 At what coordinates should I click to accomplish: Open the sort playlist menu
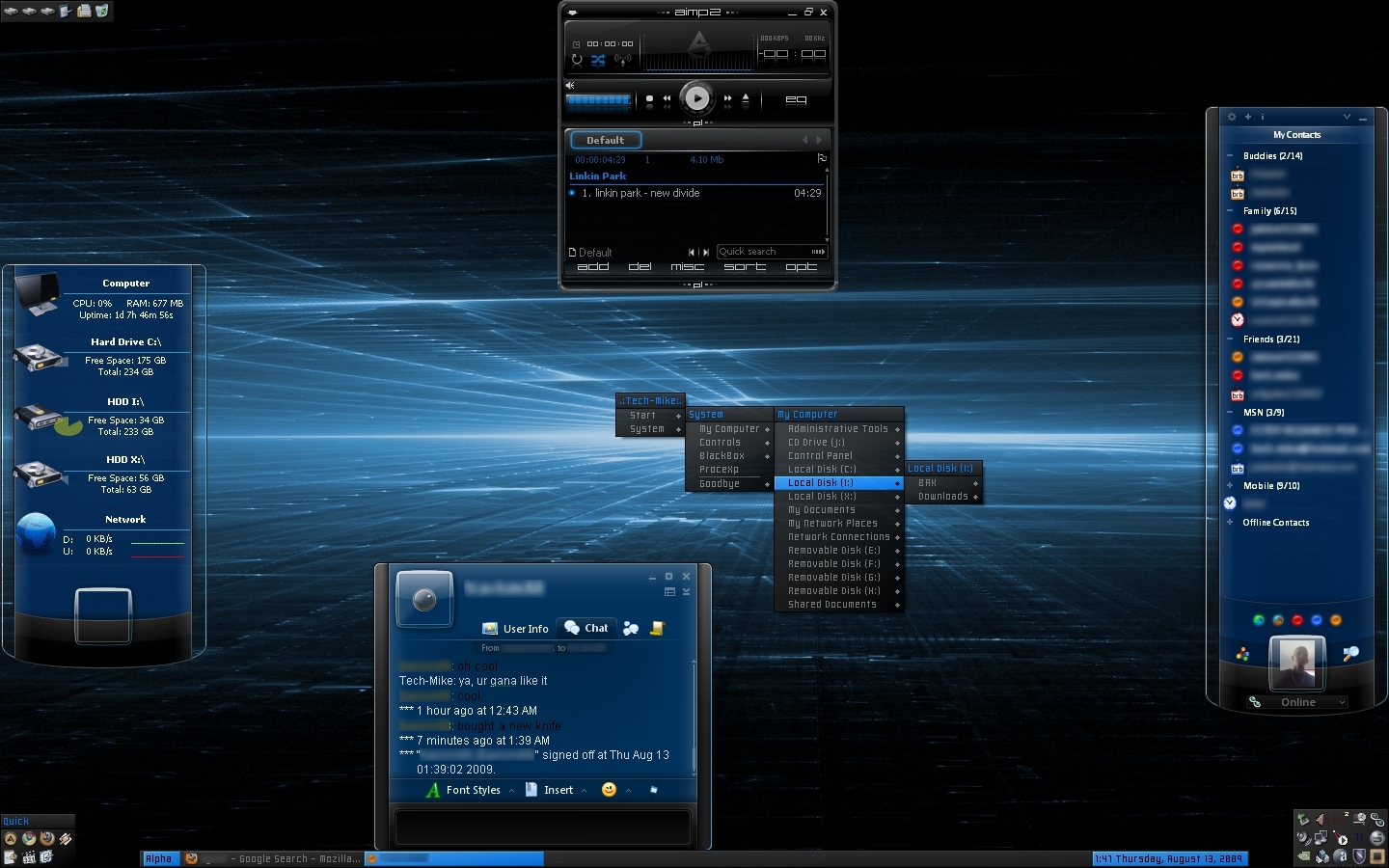coord(745,267)
